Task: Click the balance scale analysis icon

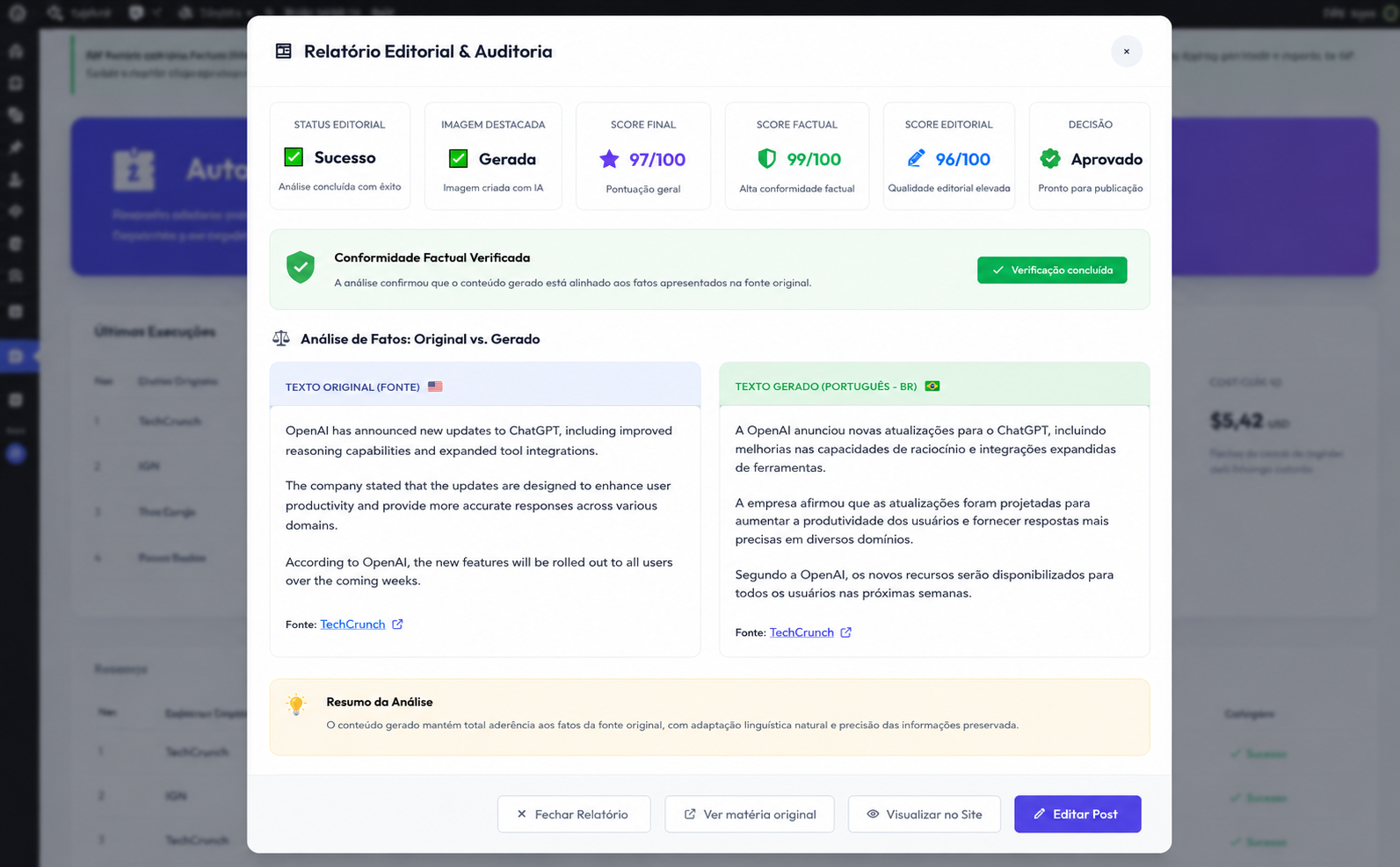Action: click(x=281, y=338)
